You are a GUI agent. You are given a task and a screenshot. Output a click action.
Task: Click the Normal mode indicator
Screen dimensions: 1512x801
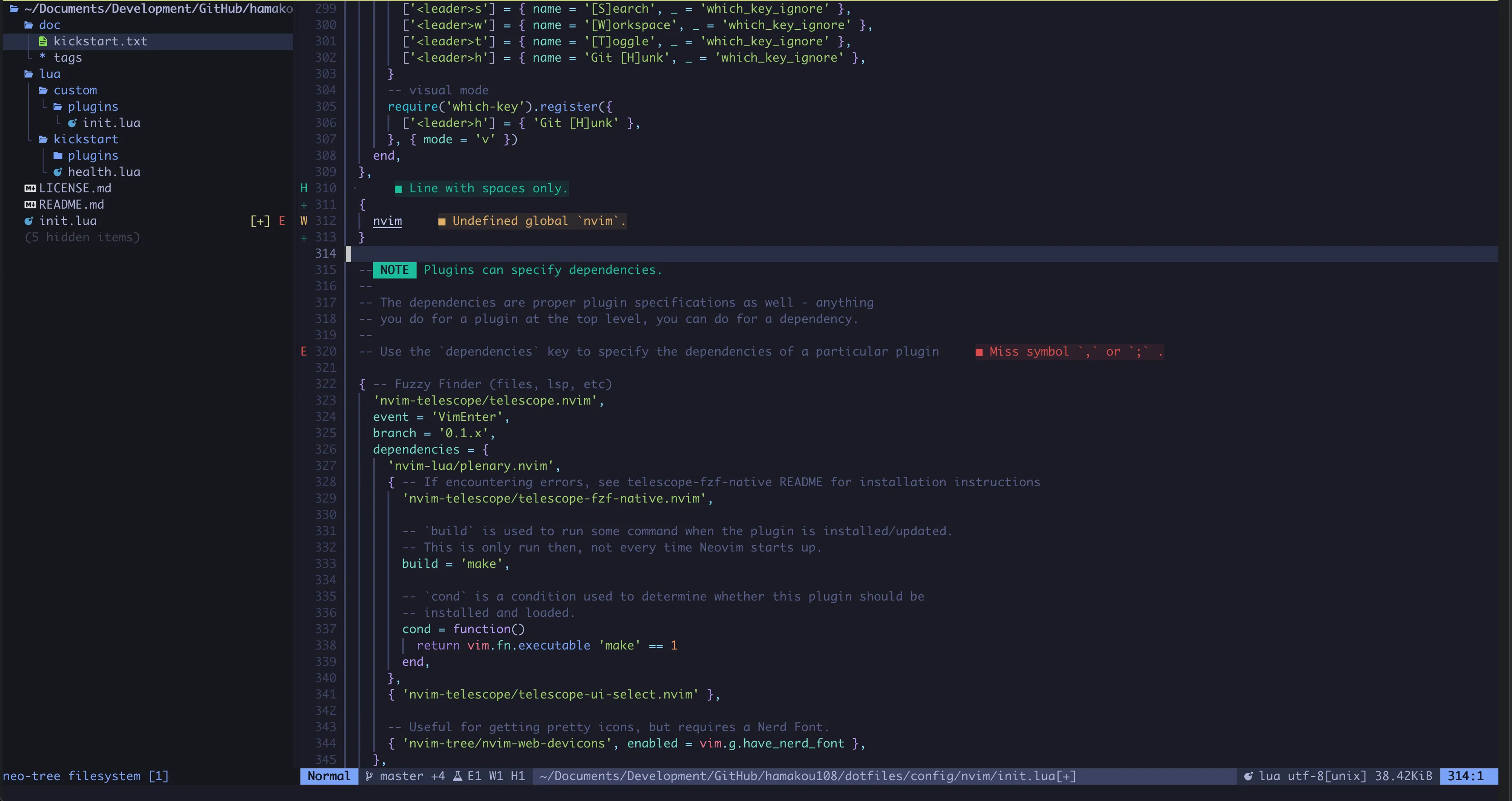coord(328,776)
